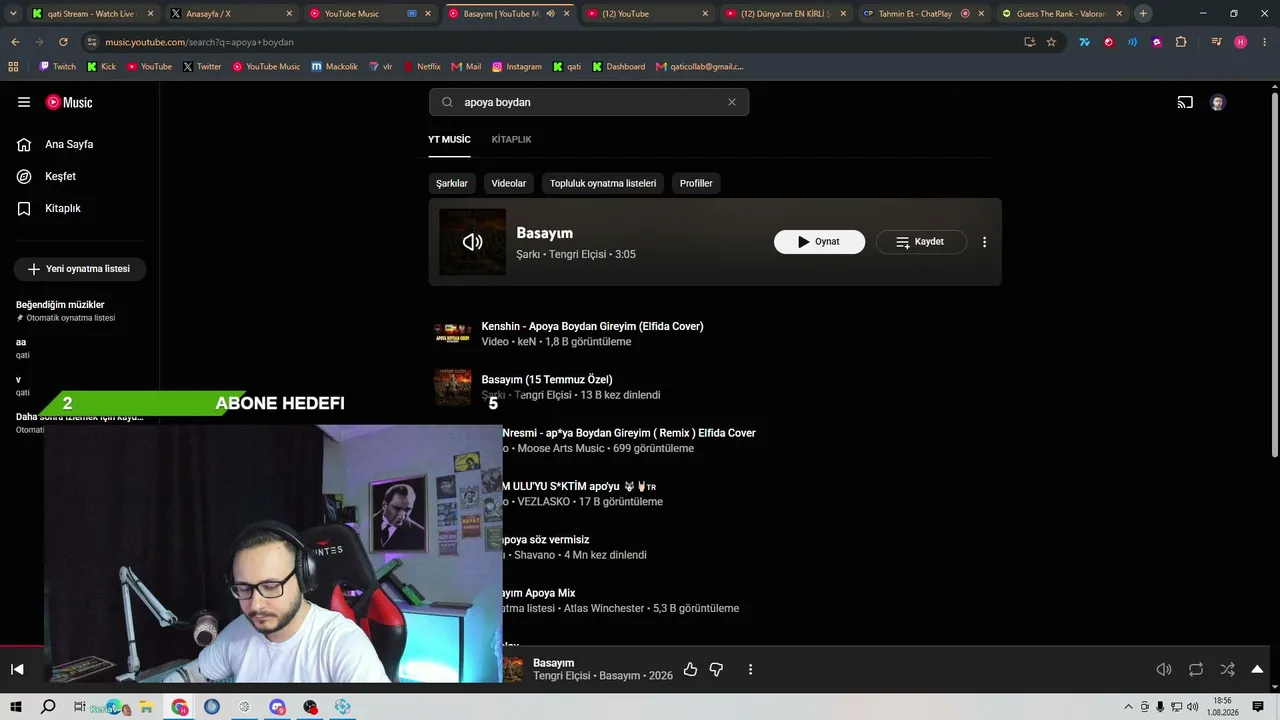1280x720 pixels.
Task: Open Chrome media controls icon
Action: coord(1216,42)
